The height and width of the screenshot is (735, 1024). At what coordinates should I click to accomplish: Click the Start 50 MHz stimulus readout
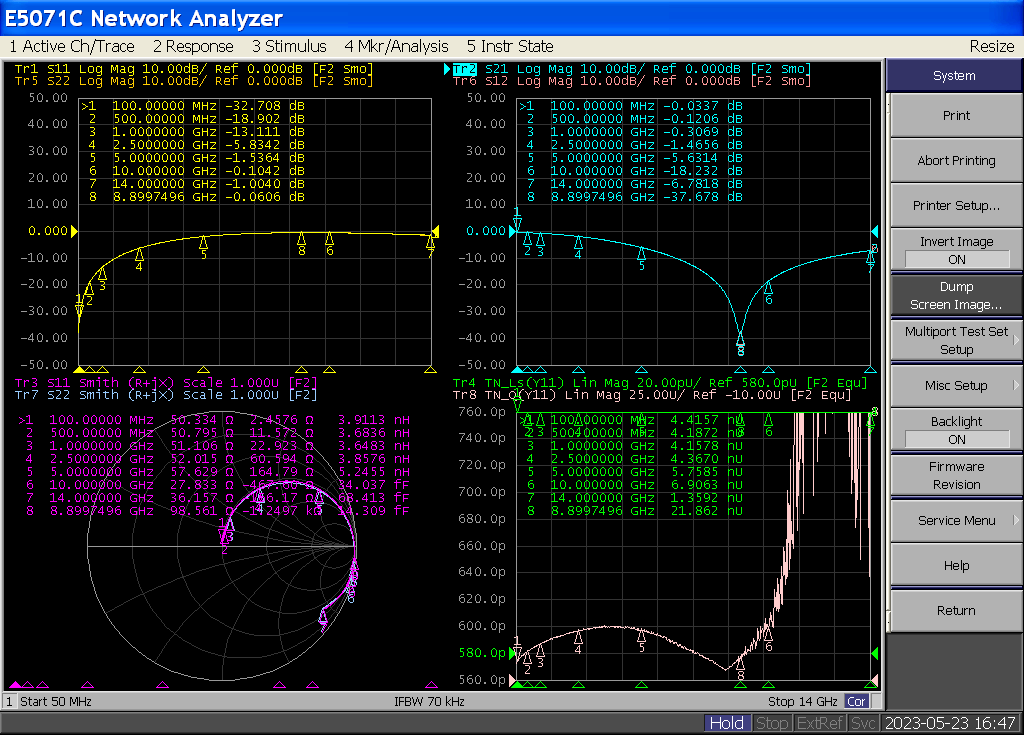56,702
